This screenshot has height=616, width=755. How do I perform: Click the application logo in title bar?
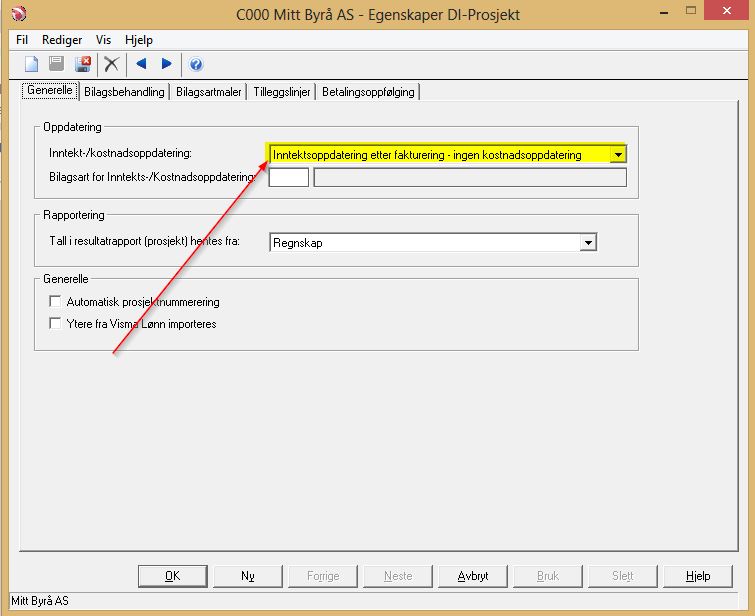[x=18, y=13]
